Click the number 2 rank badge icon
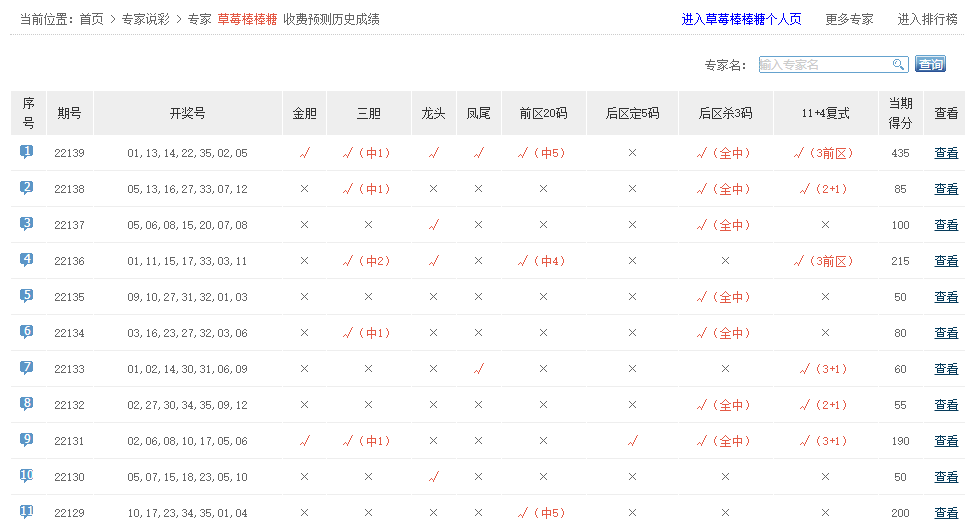This screenshot has height=521, width=965. [x=27, y=188]
